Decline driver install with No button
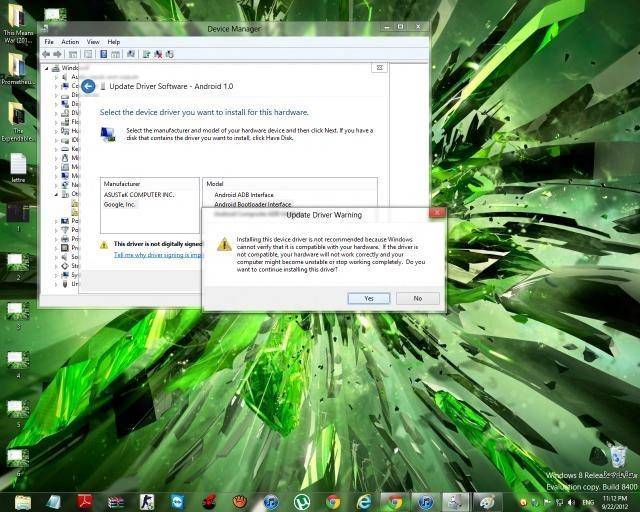 point(418,298)
